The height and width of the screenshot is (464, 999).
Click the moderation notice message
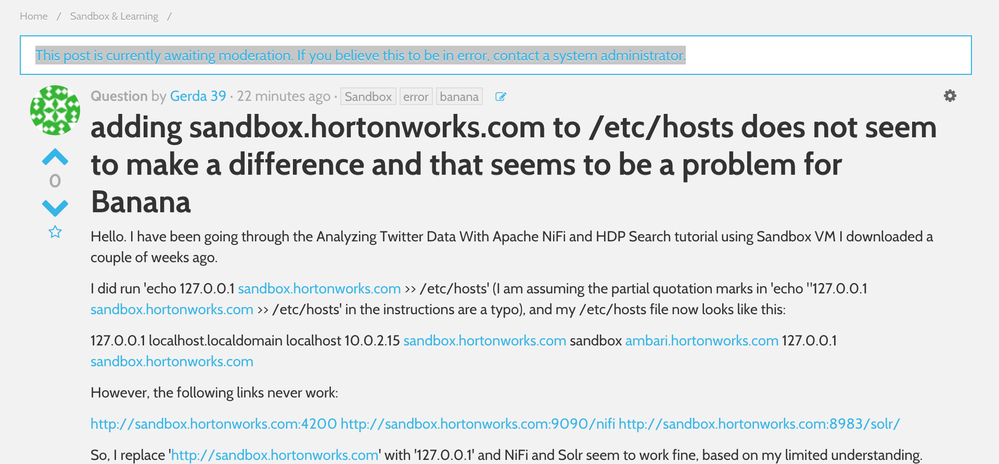360,55
